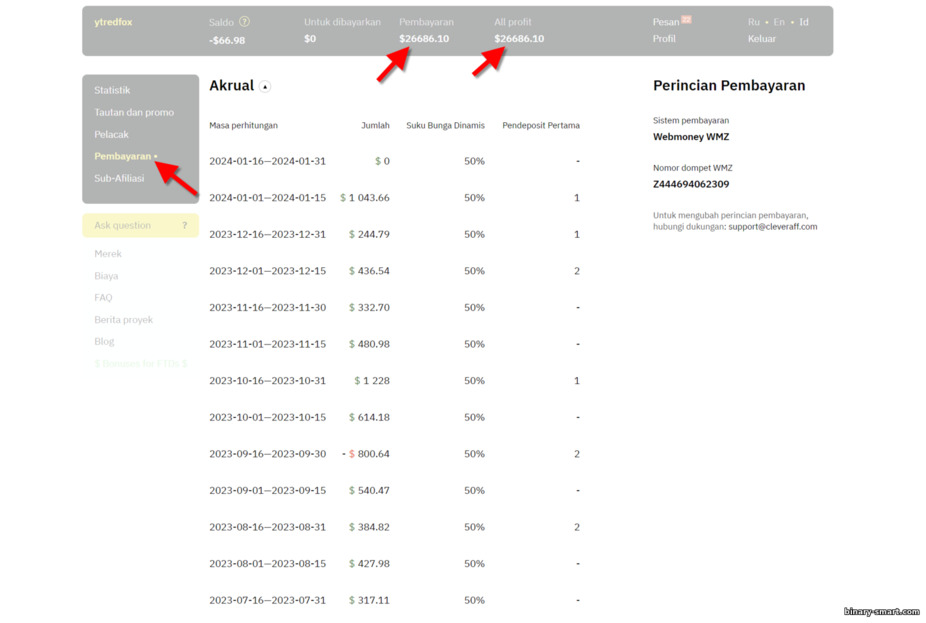Select the negative $ 800.64 amount
Image resolution: width=926 pixels, height=623 pixels.
[366, 454]
